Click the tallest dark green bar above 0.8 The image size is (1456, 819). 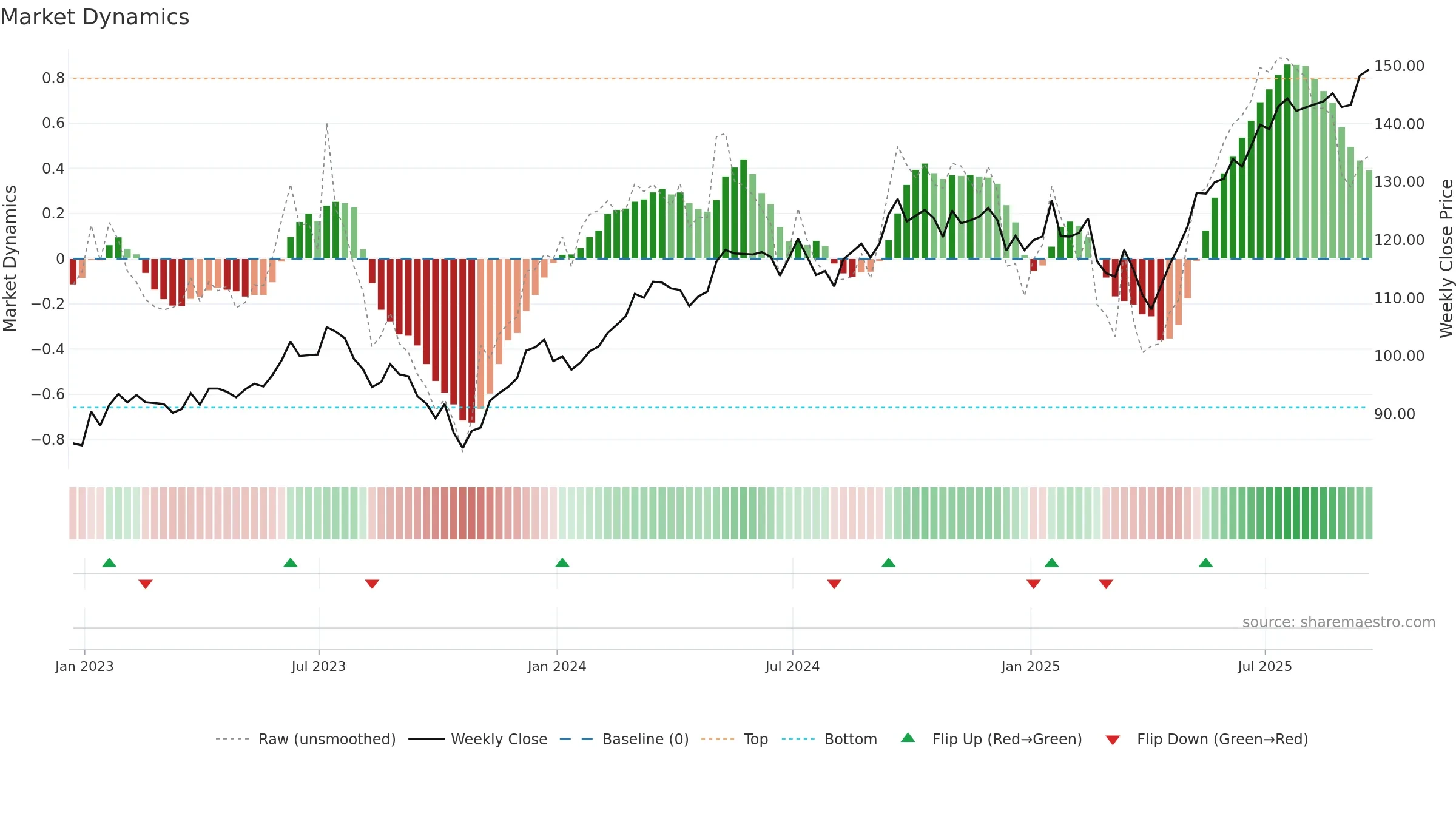click(1287, 161)
